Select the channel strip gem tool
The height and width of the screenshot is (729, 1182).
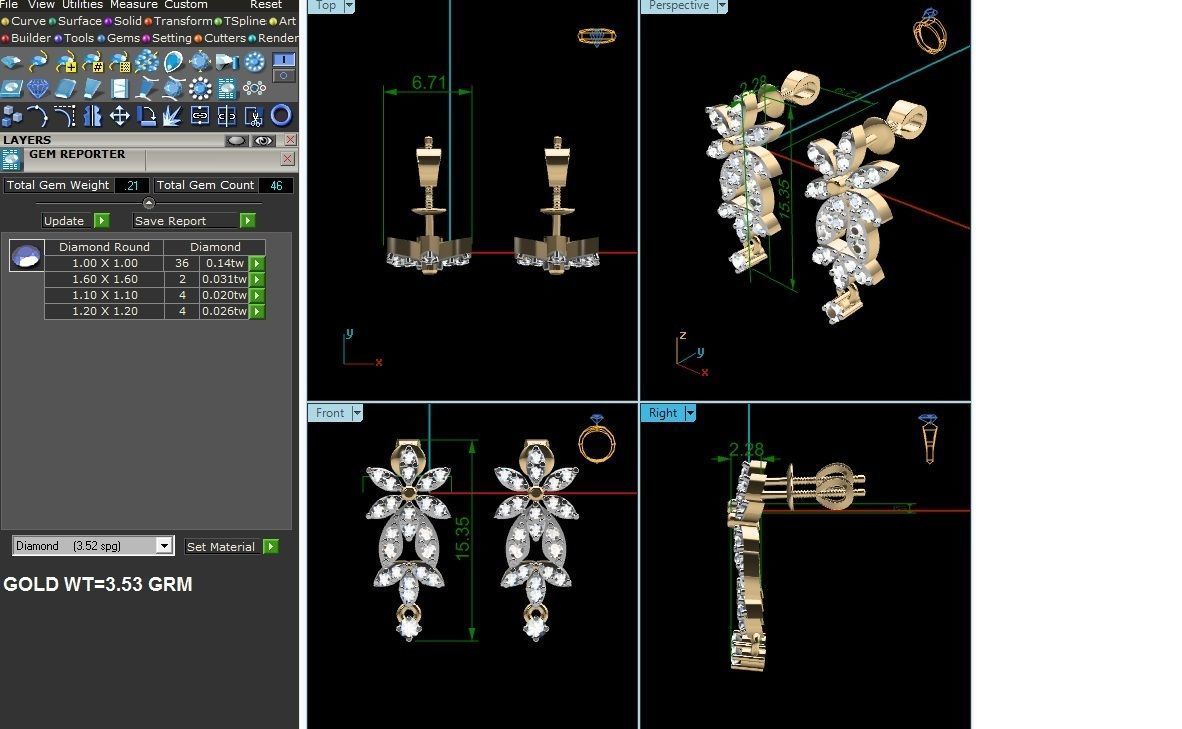click(119, 89)
